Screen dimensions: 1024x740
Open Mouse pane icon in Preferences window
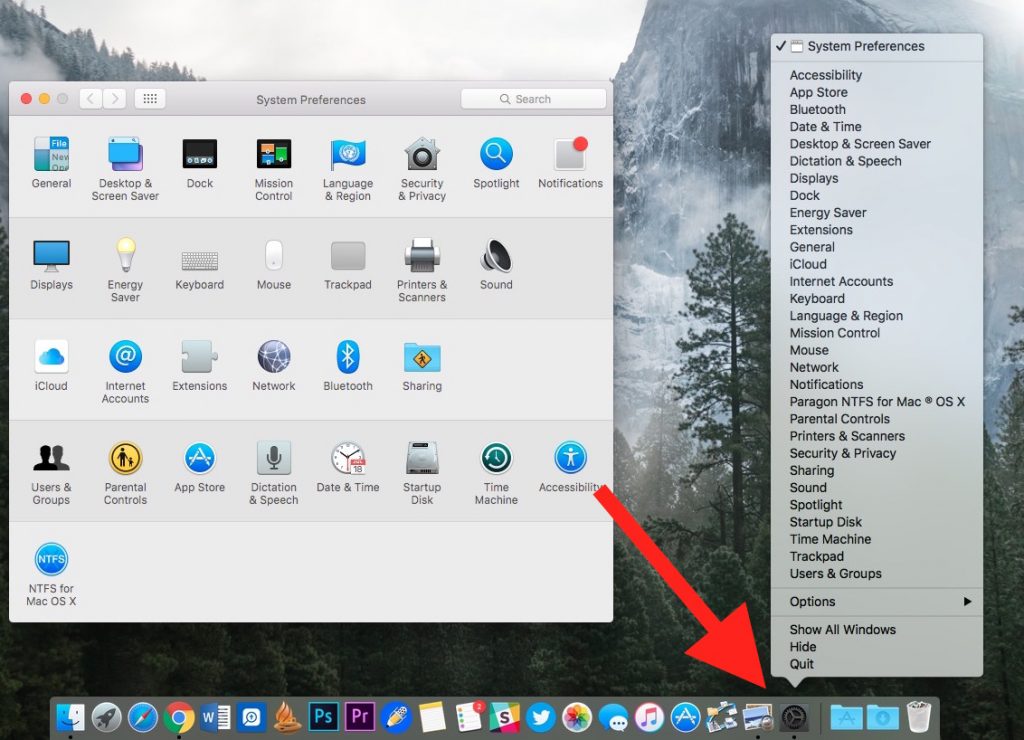click(274, 255)
